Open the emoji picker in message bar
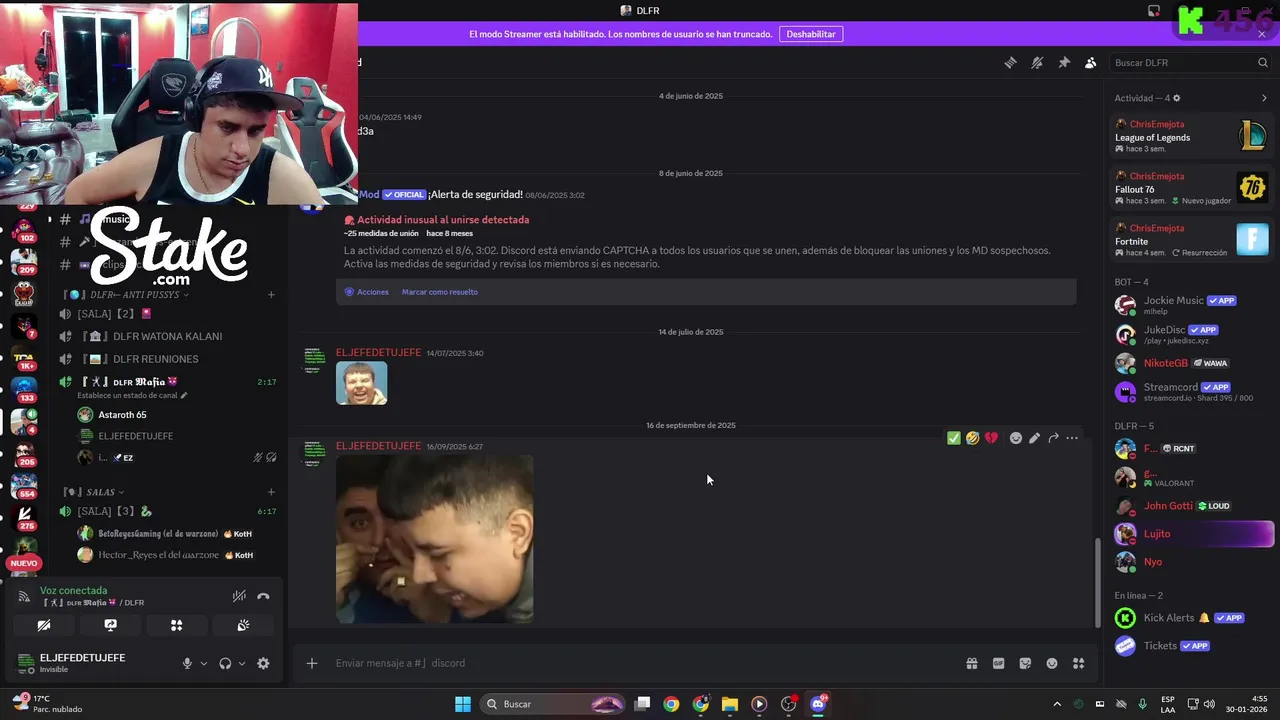 click(x=1052, y=663)
